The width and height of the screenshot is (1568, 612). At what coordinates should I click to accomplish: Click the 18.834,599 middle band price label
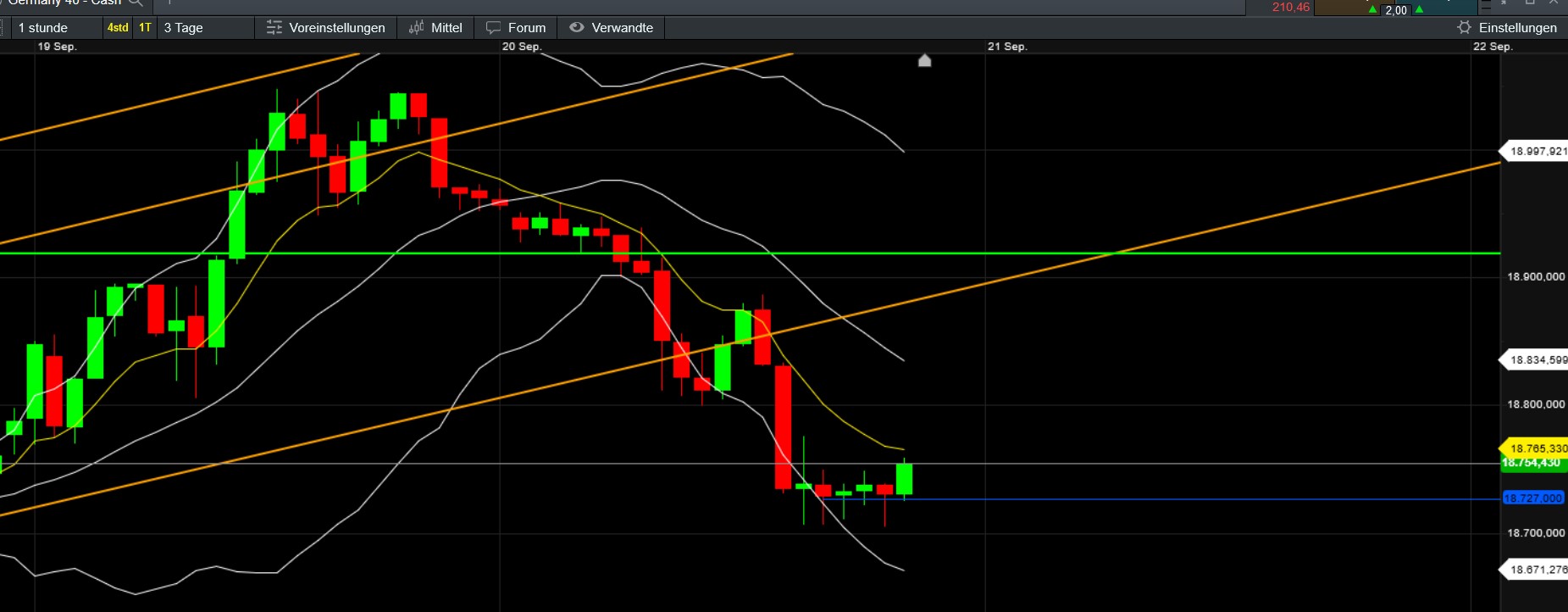coord(1535,360)
